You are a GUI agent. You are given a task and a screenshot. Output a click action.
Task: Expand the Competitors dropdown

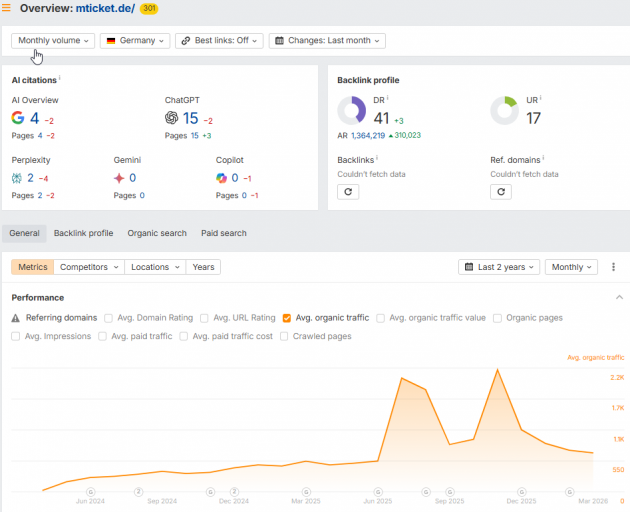tap(89, 267)
